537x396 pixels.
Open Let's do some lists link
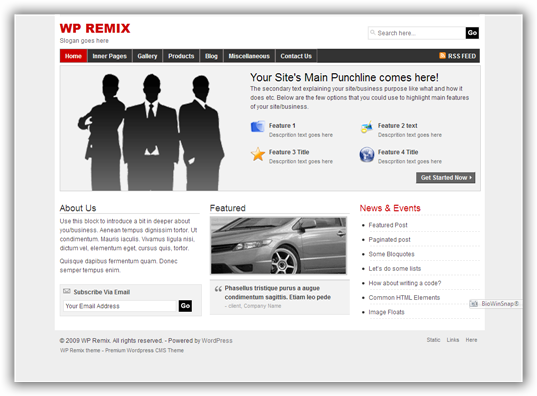395,269
